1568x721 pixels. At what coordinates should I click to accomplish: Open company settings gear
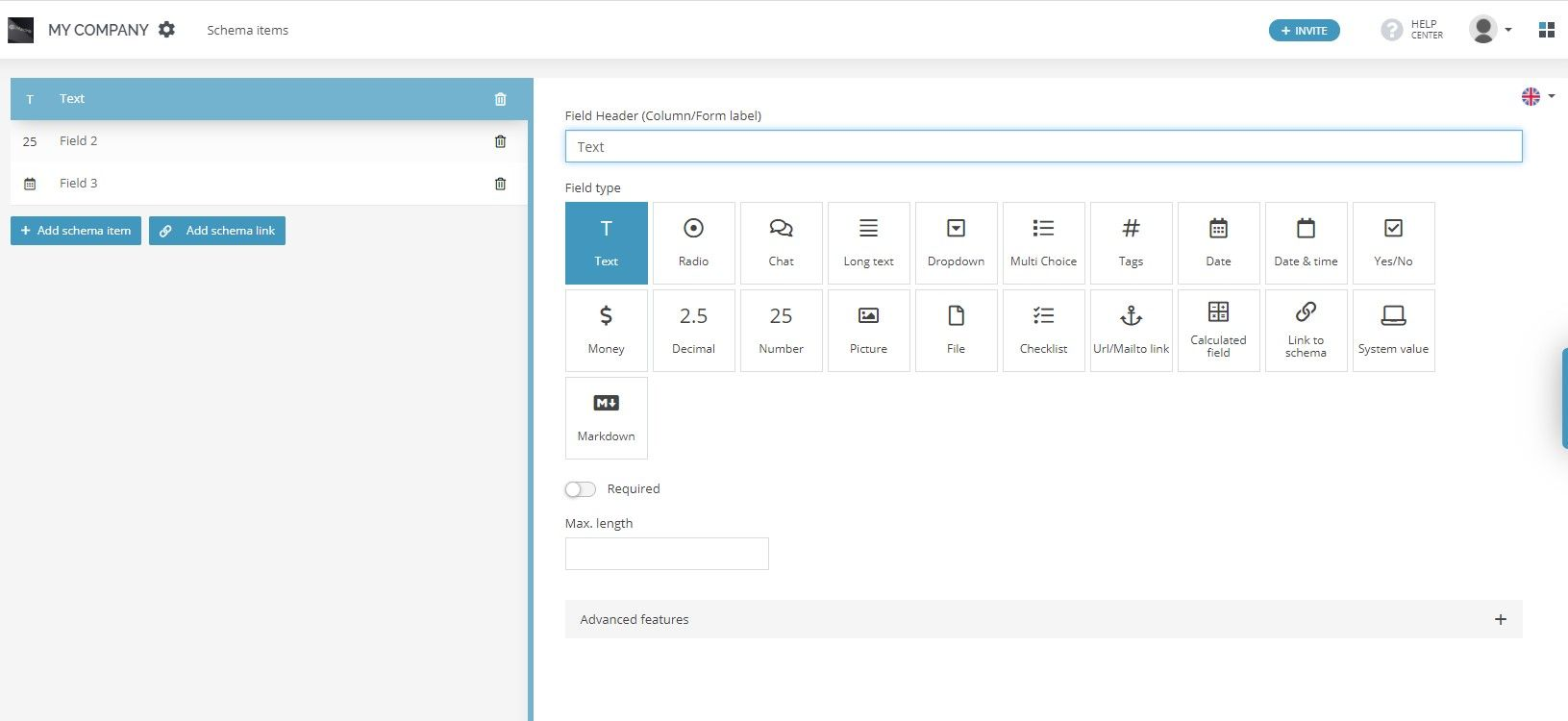pyautogui.click(x=166, y=30)
